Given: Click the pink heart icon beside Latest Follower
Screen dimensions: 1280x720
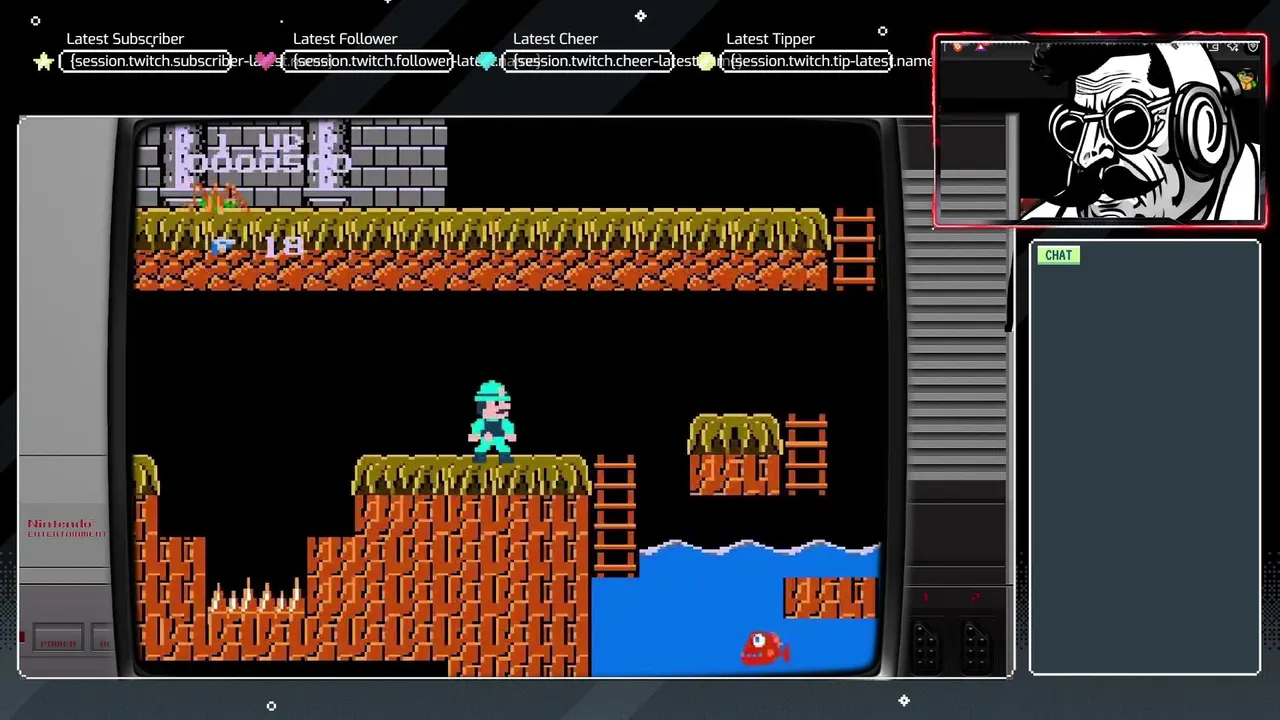Looking at the screenshot, I should tap(266, 61).
